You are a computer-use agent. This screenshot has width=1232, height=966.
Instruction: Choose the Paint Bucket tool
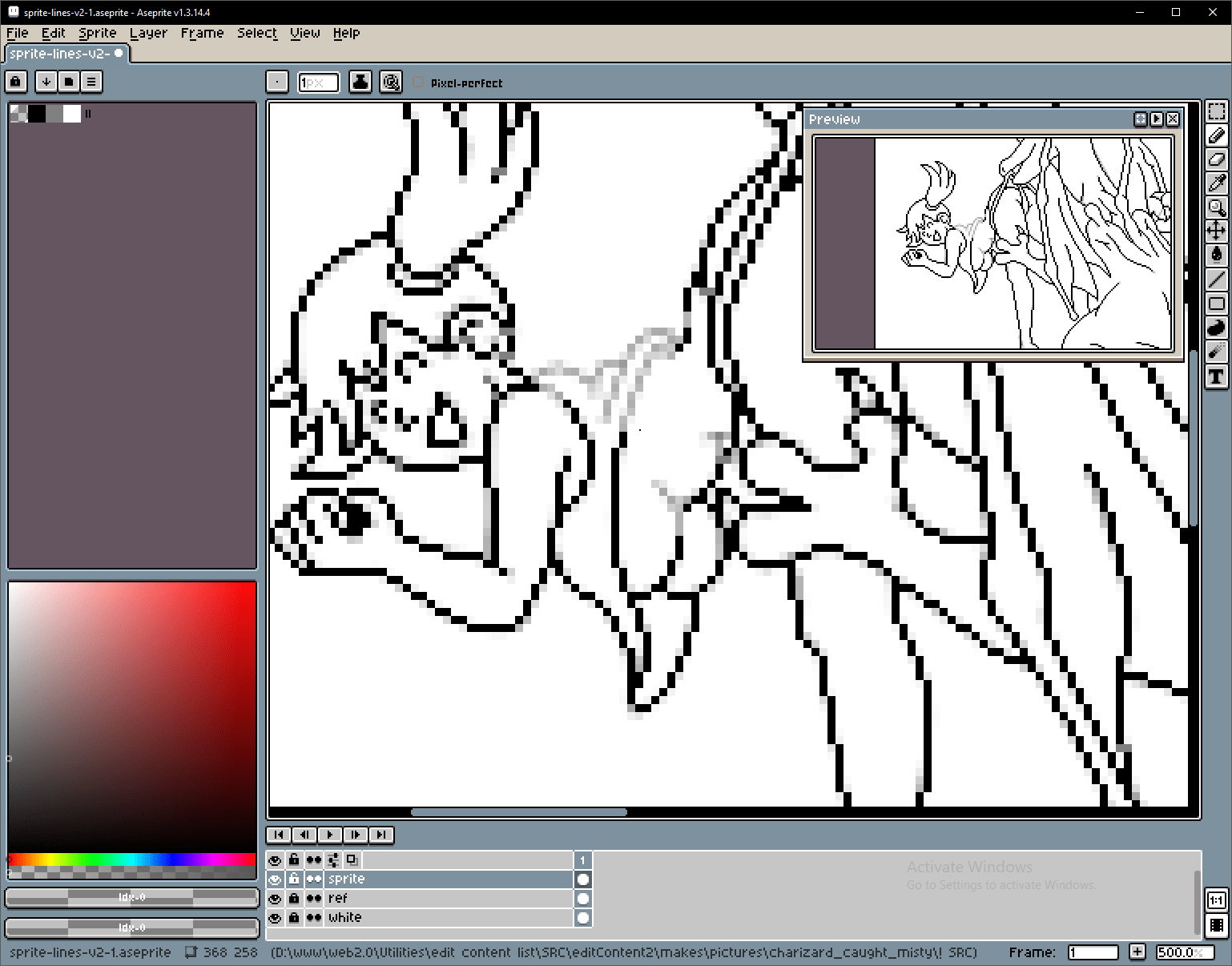click(x=1216, y=256)
